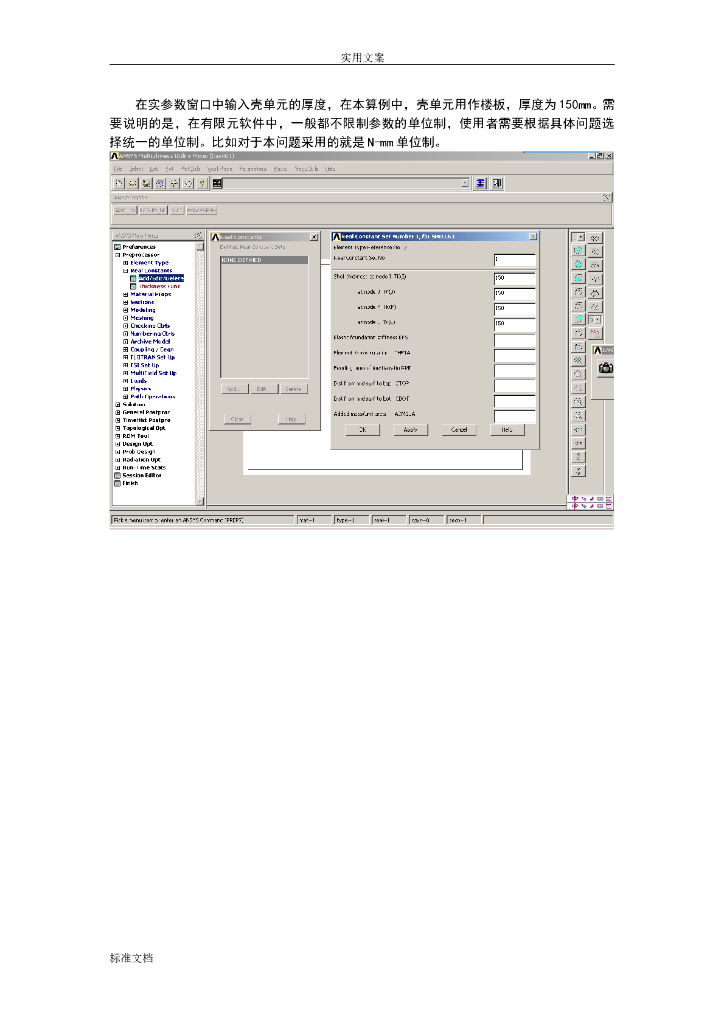Click the Report Generator toolbar icon
The image size is (724, 1024).
point(188,184)
